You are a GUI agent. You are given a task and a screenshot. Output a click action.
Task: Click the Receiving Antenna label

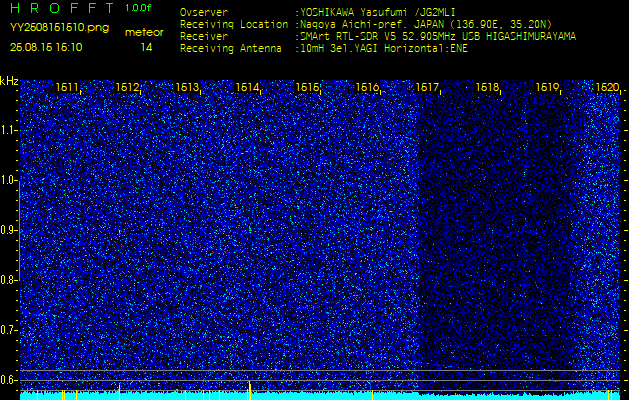[x=231, y=49]
